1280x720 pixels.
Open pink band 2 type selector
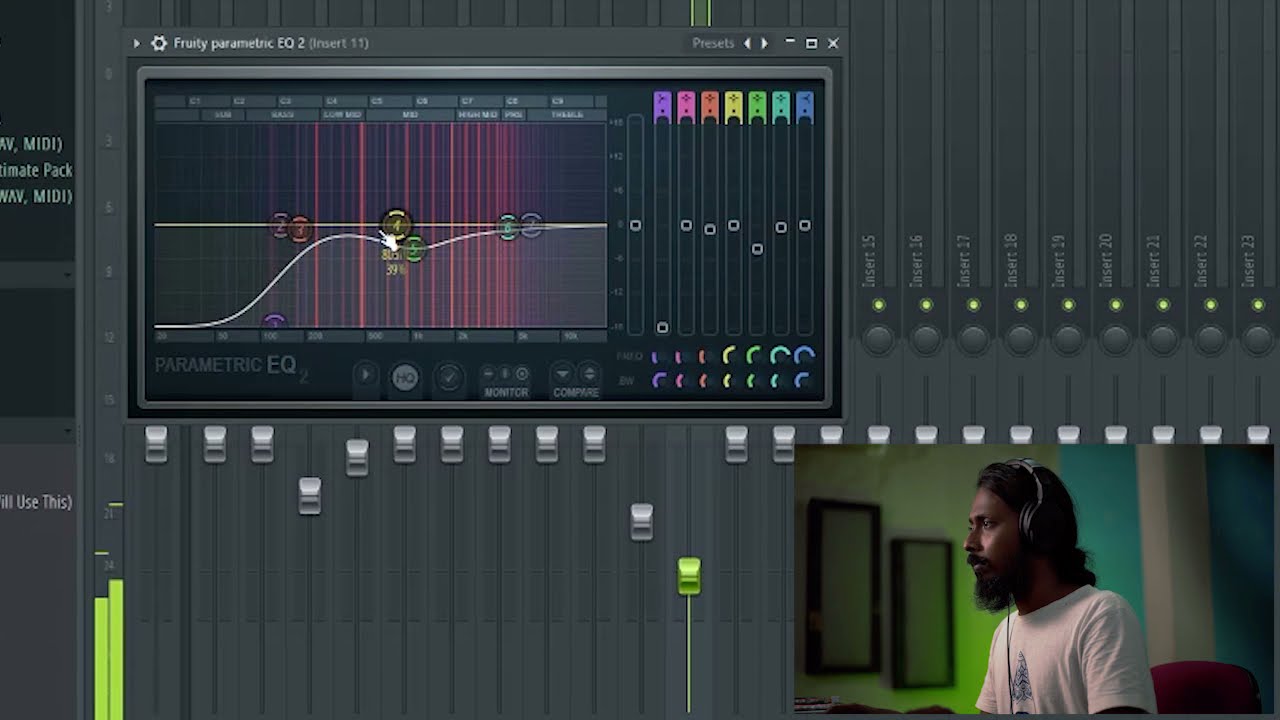pyautogui.click(x=686, y=105)
